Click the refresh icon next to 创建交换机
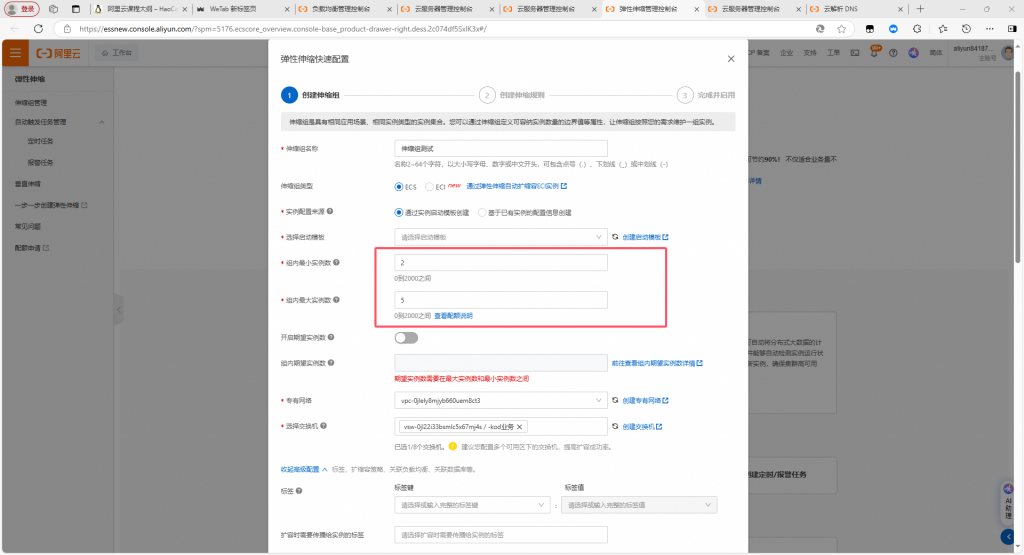 coord(616,426)
